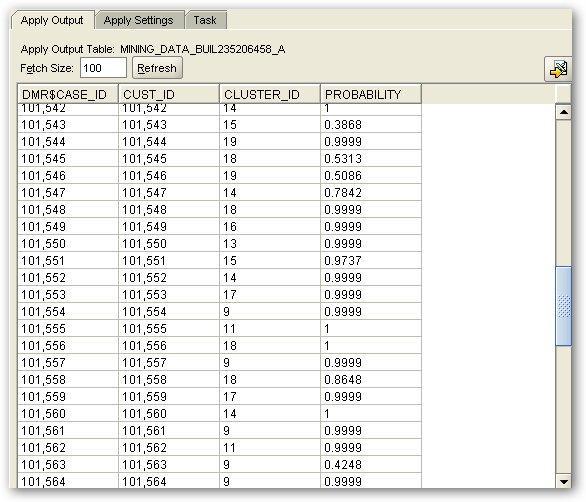
Task: Click CUST_ID cell 101,563
Action: pyautogui.click(x=169, y=465)
